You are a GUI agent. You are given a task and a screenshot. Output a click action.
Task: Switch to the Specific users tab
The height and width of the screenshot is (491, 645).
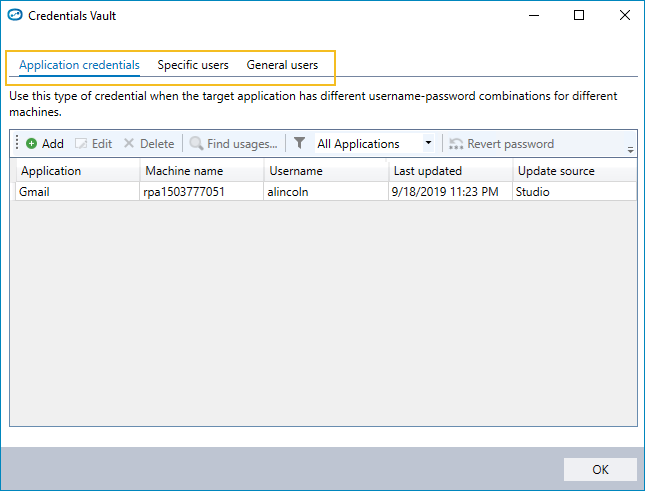193,65
